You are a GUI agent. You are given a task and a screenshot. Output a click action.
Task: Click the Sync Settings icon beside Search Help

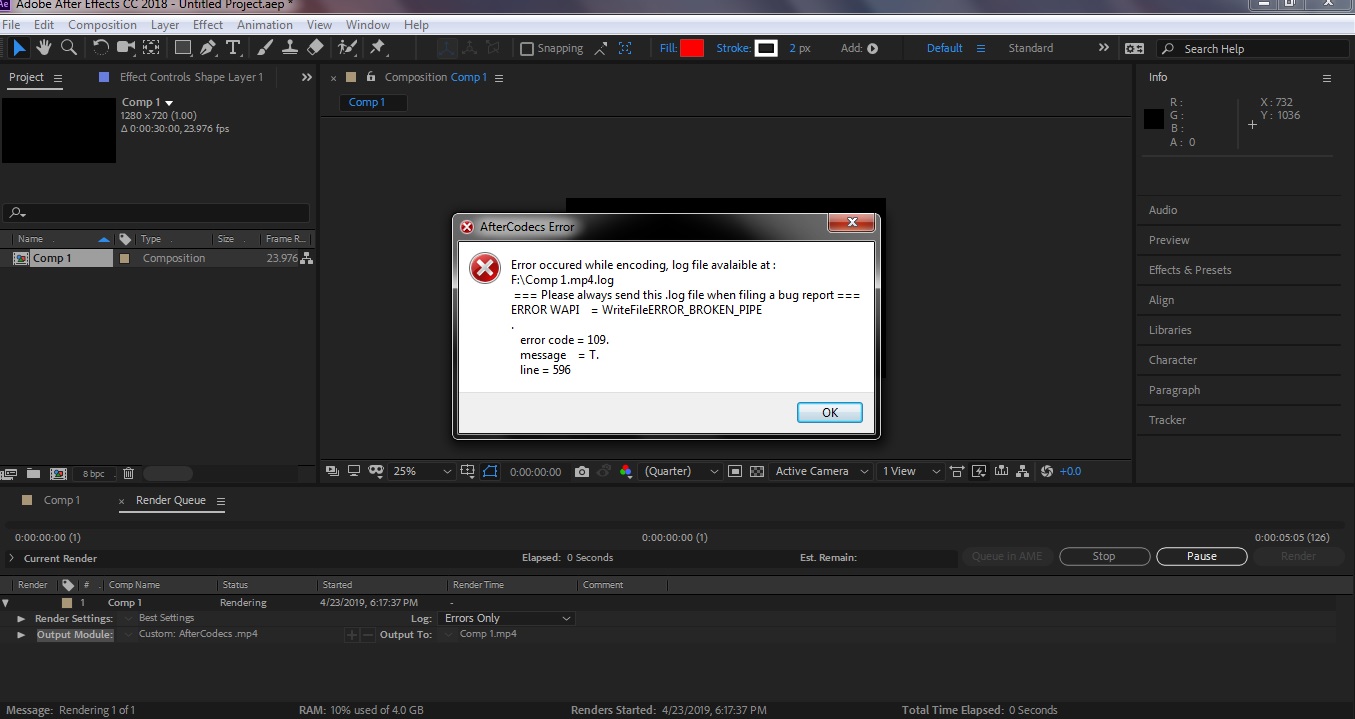coord(1134,48)
